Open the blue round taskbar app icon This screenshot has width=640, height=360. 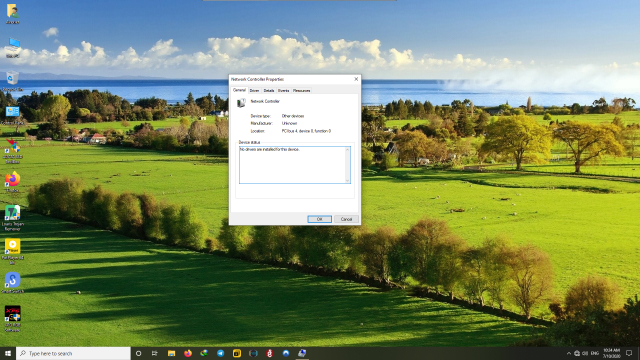click(x=286, y=353)
